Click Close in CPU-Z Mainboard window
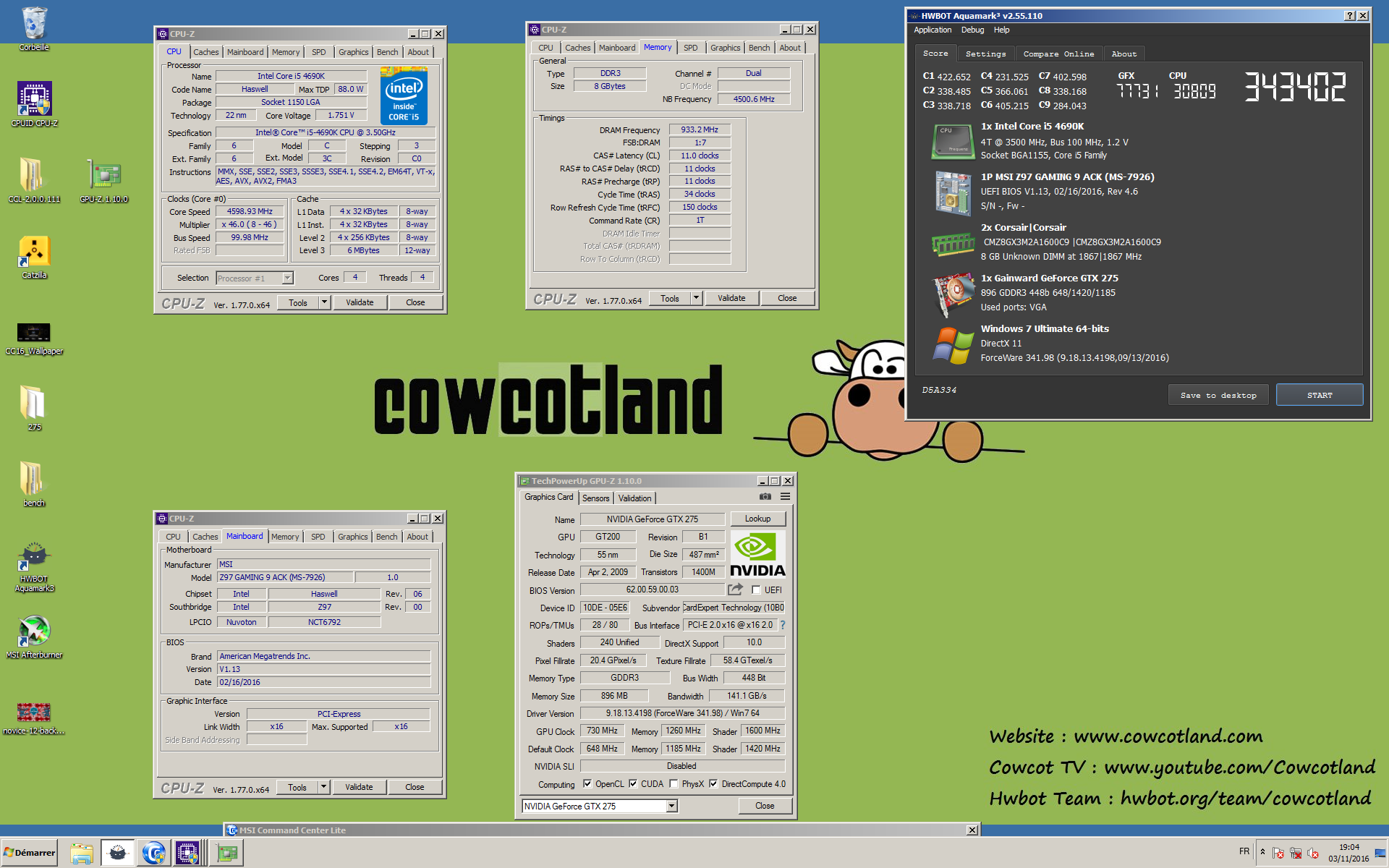 click(415, 787)
